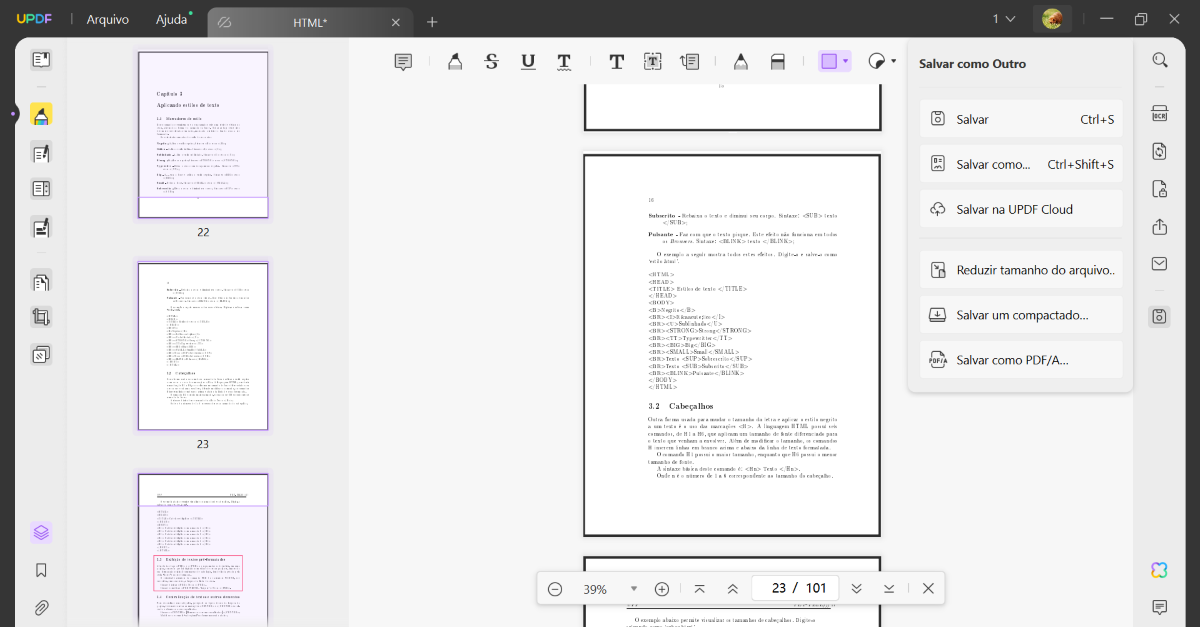
Task: Select the squiggly underline tool
Action: [x=564, y=61]
